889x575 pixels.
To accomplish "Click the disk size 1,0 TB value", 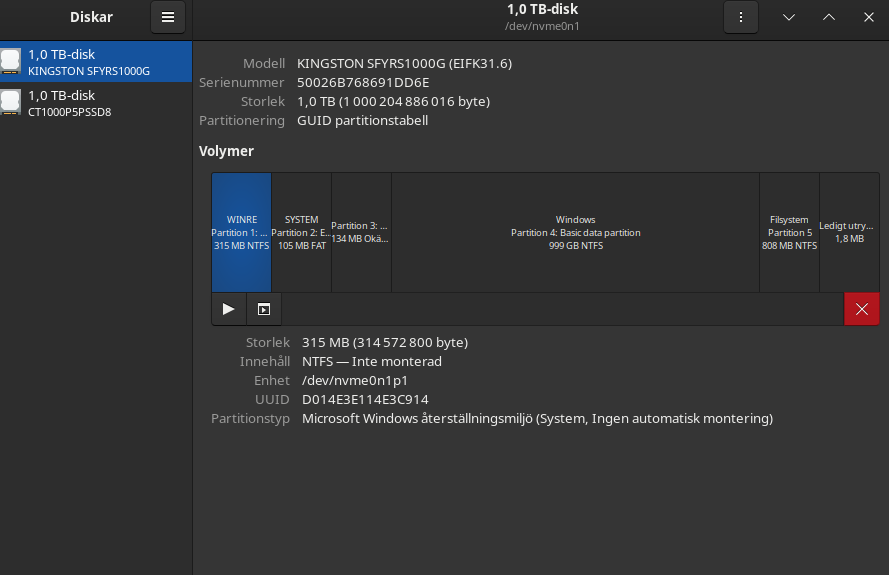I will click(393, 102).
